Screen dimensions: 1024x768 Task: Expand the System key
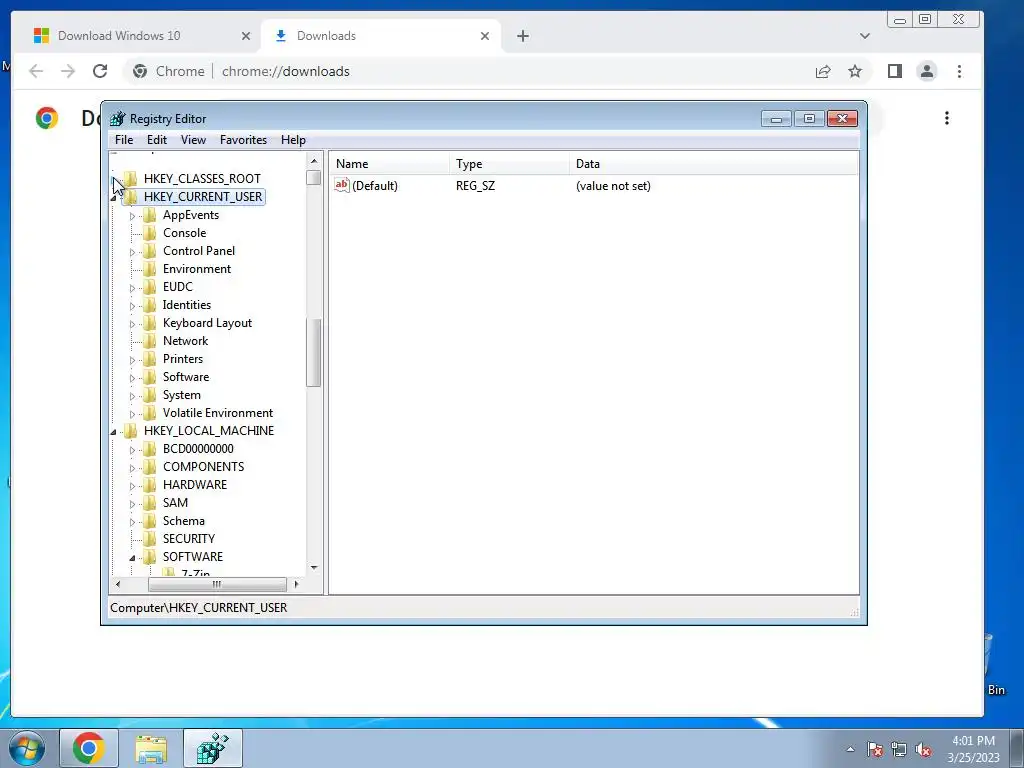pos(132,395)
